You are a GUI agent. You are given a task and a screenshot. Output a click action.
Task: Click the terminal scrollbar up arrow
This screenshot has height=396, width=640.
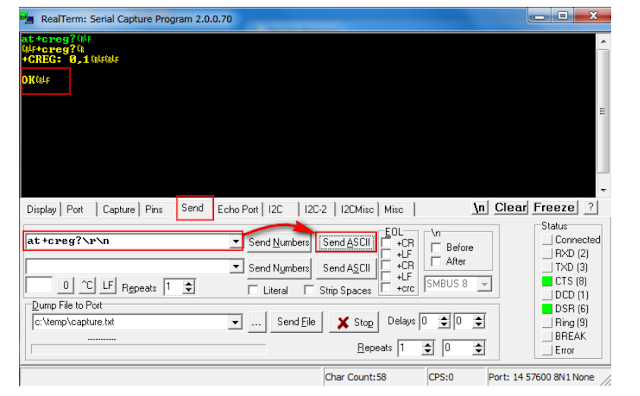[603, 42]
